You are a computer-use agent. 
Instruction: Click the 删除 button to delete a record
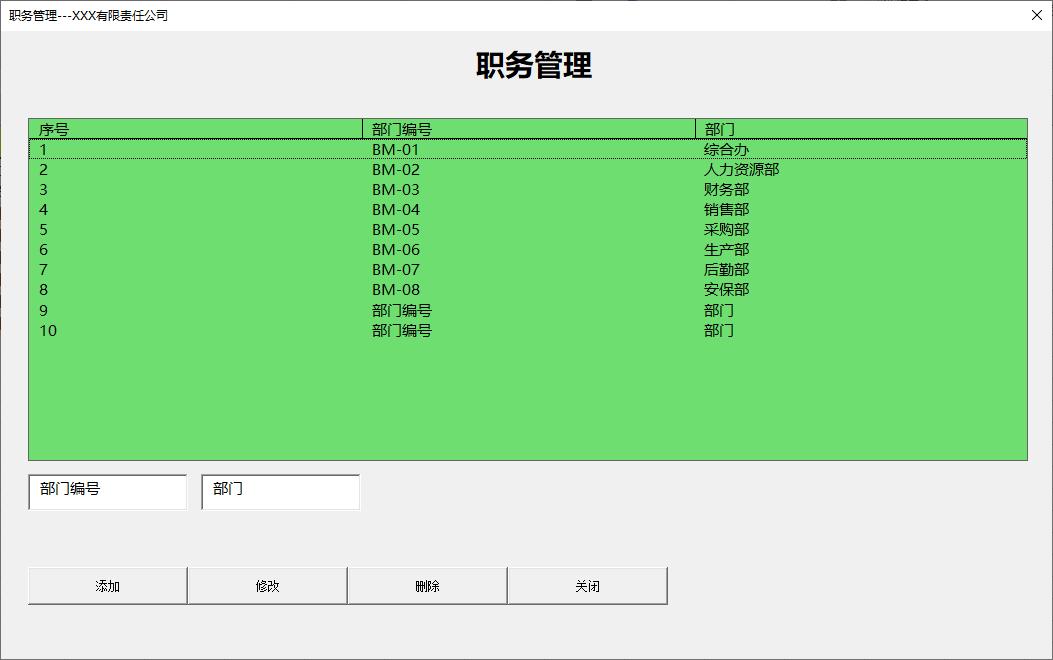pos(427,586)
